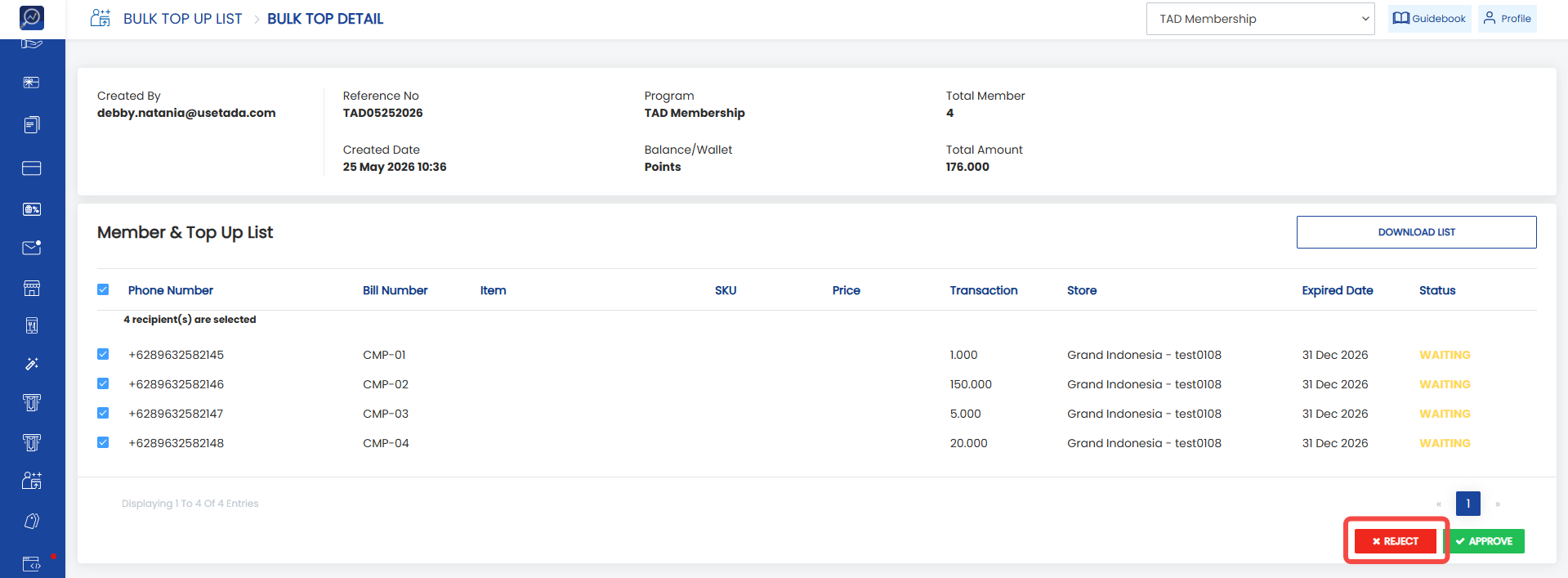
Task: Click bill number CMP-02
Action: tap(386, 384)
